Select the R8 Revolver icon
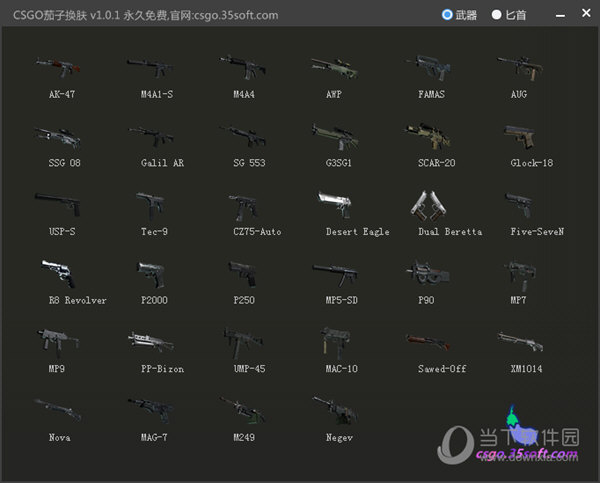The height and width of the screenshot is (483, 600). 58,273
